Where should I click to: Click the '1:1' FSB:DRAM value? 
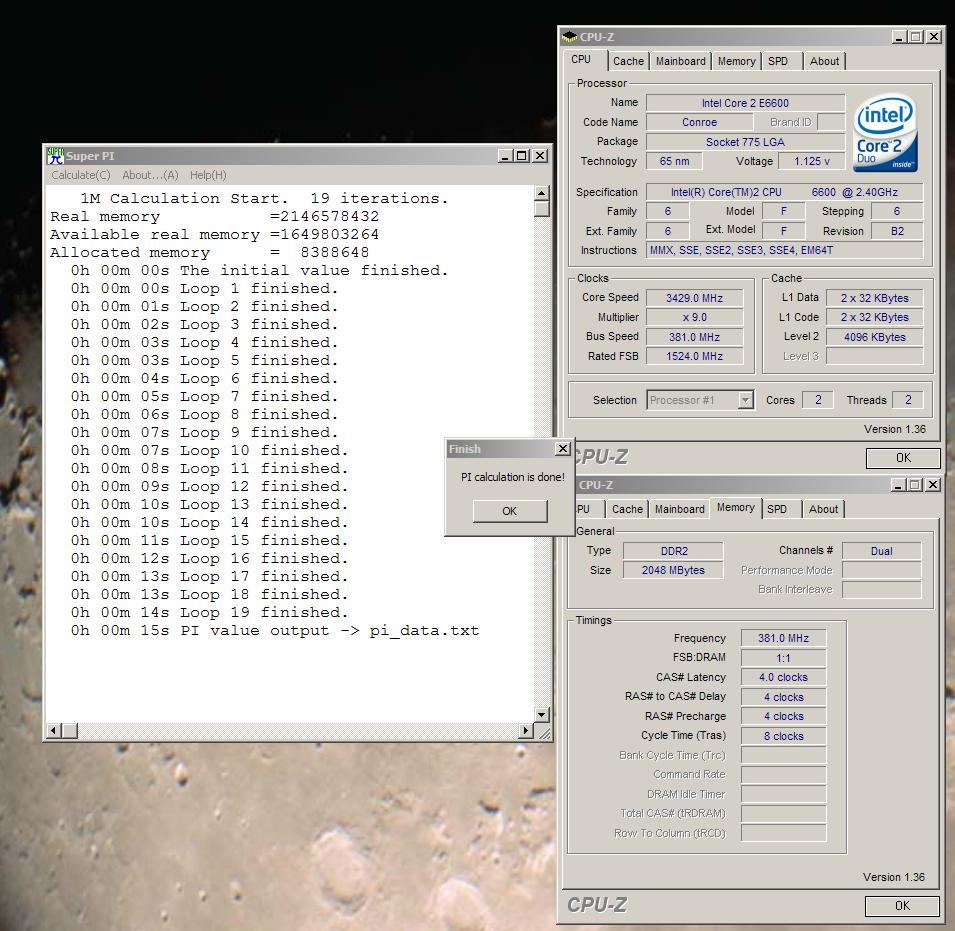pyautogui.click(x=783, y=658)
